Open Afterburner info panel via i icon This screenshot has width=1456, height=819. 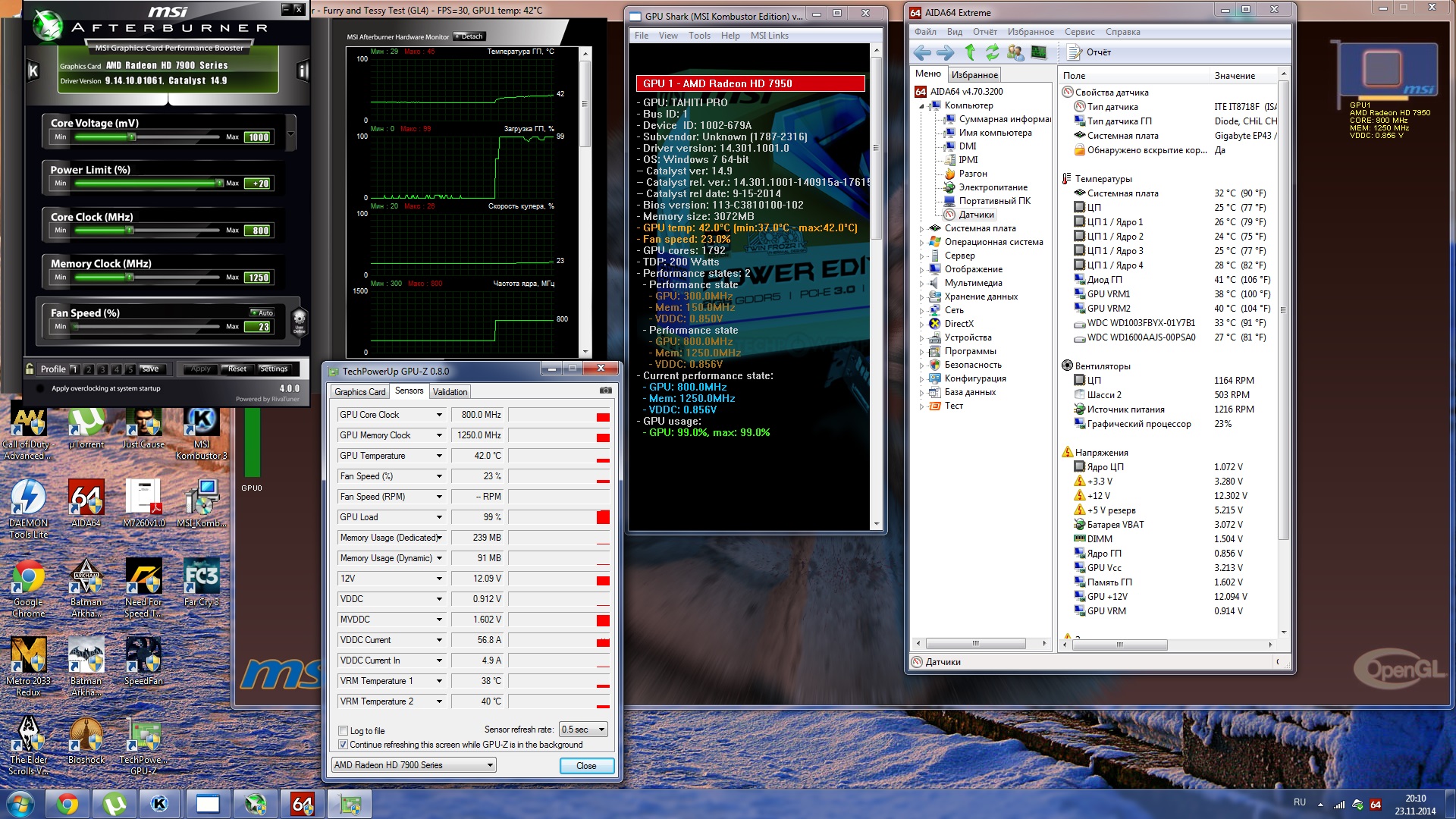[303, 71]
